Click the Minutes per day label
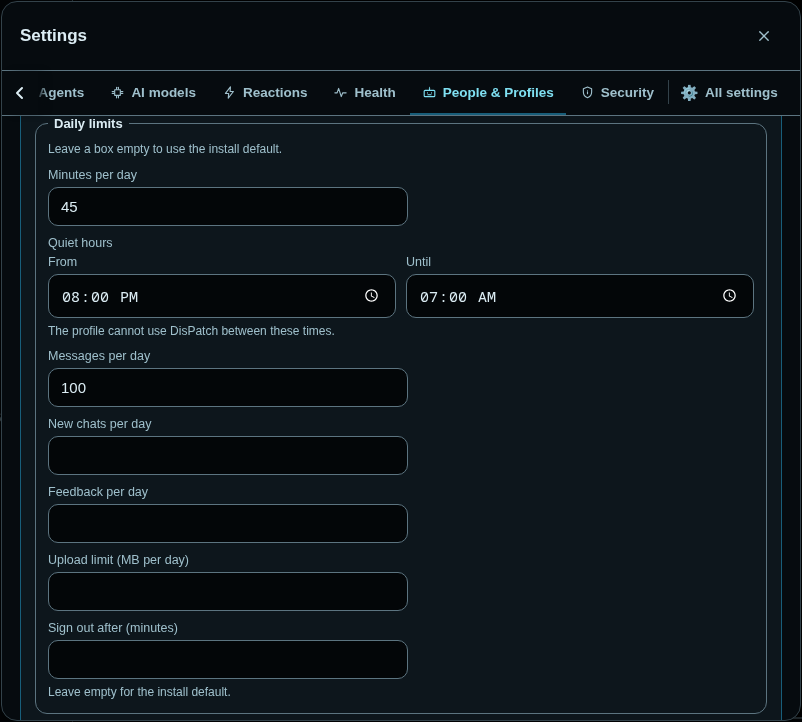The height and width of the screenshot is (722, 802). point(93,175)
